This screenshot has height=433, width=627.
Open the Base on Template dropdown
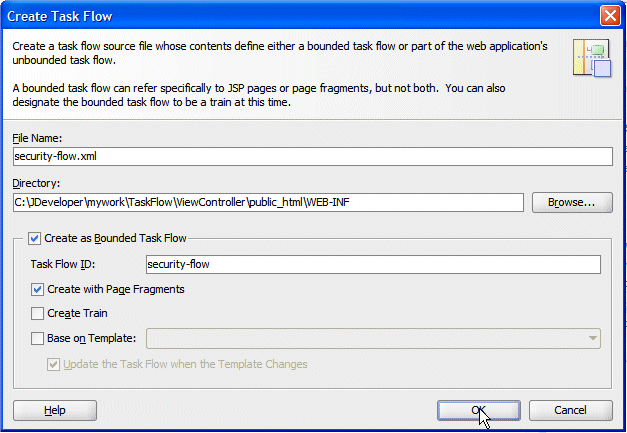point(373,338)
